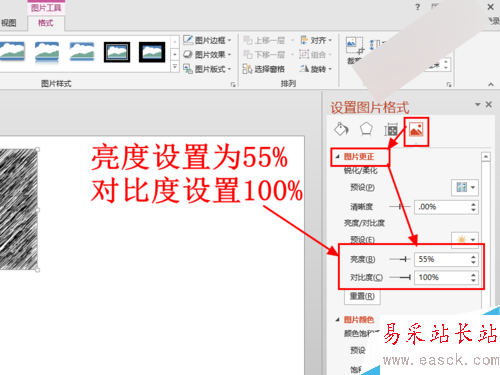Open the 对齐 (Align) dropdown
Image resolution: width=500 pixels, height=375 pixels.
point(316,40)
